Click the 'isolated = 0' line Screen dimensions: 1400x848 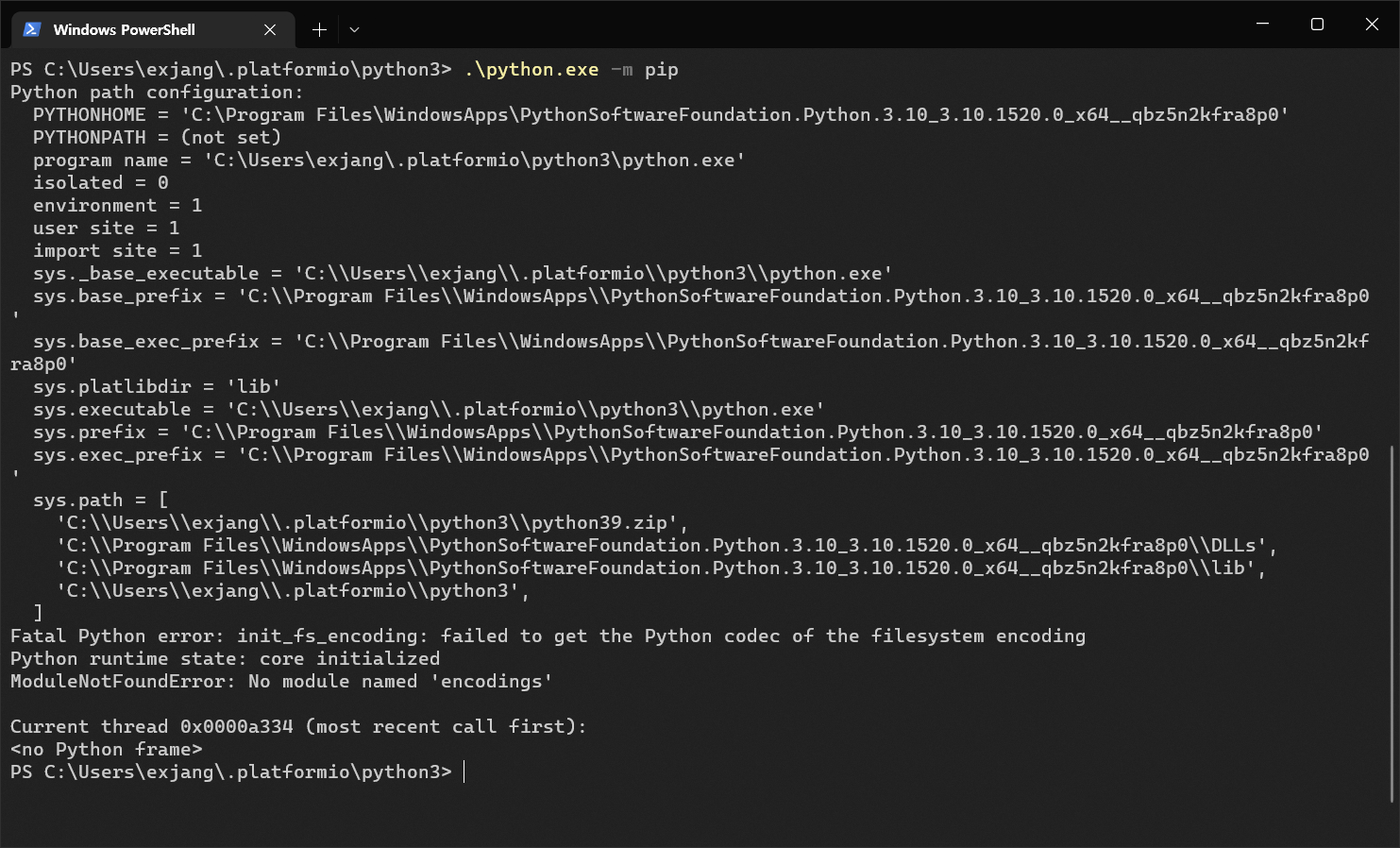point(100,182)
